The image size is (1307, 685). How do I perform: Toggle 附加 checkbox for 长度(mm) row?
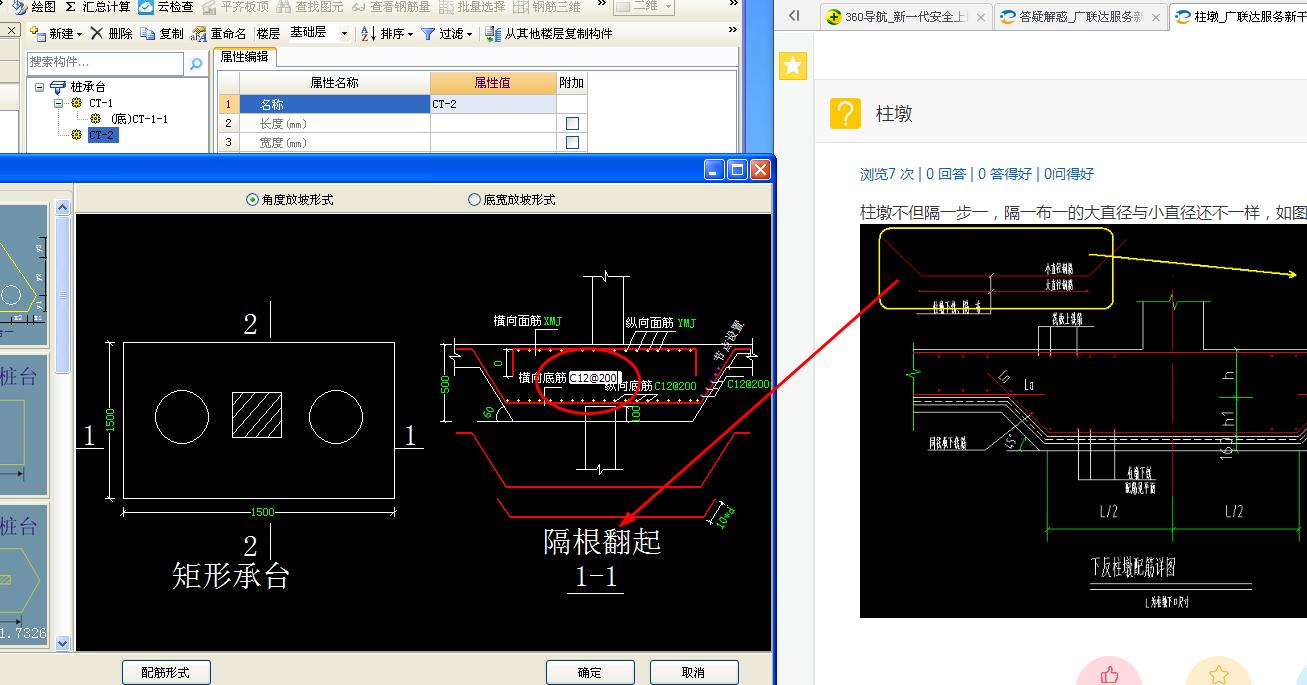tap(572, 123)
